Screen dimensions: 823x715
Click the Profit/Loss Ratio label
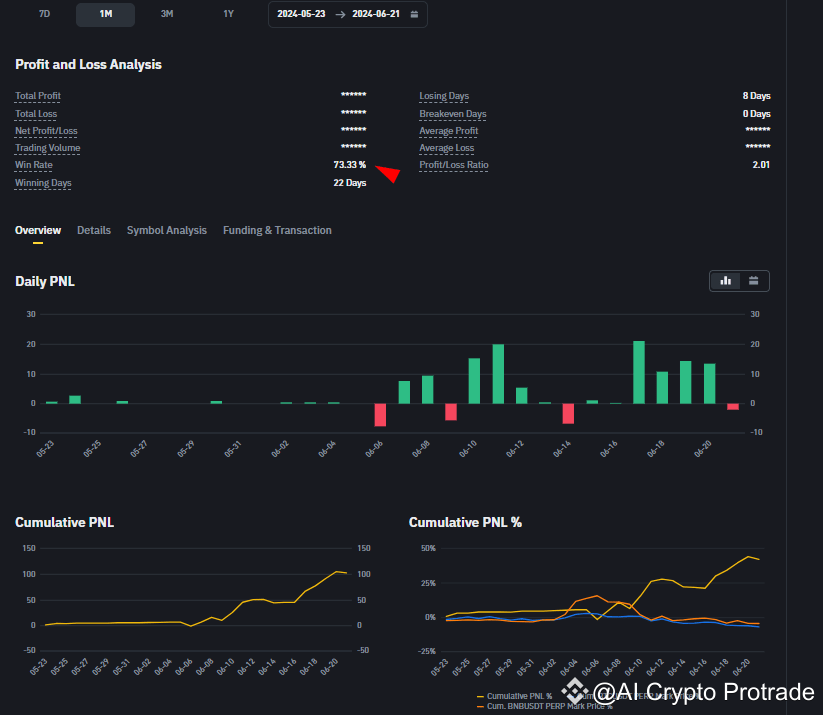[x=454, y=165]
